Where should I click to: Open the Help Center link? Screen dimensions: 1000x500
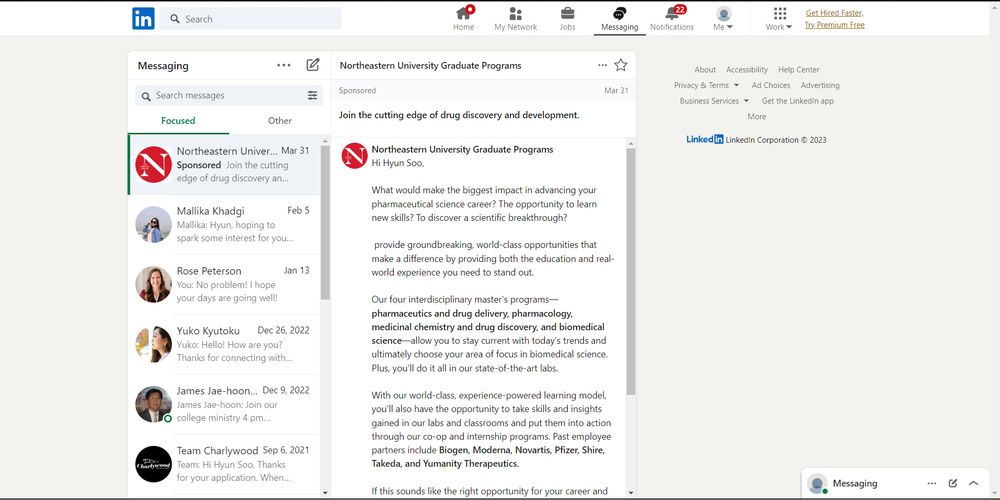click(798, 70)
